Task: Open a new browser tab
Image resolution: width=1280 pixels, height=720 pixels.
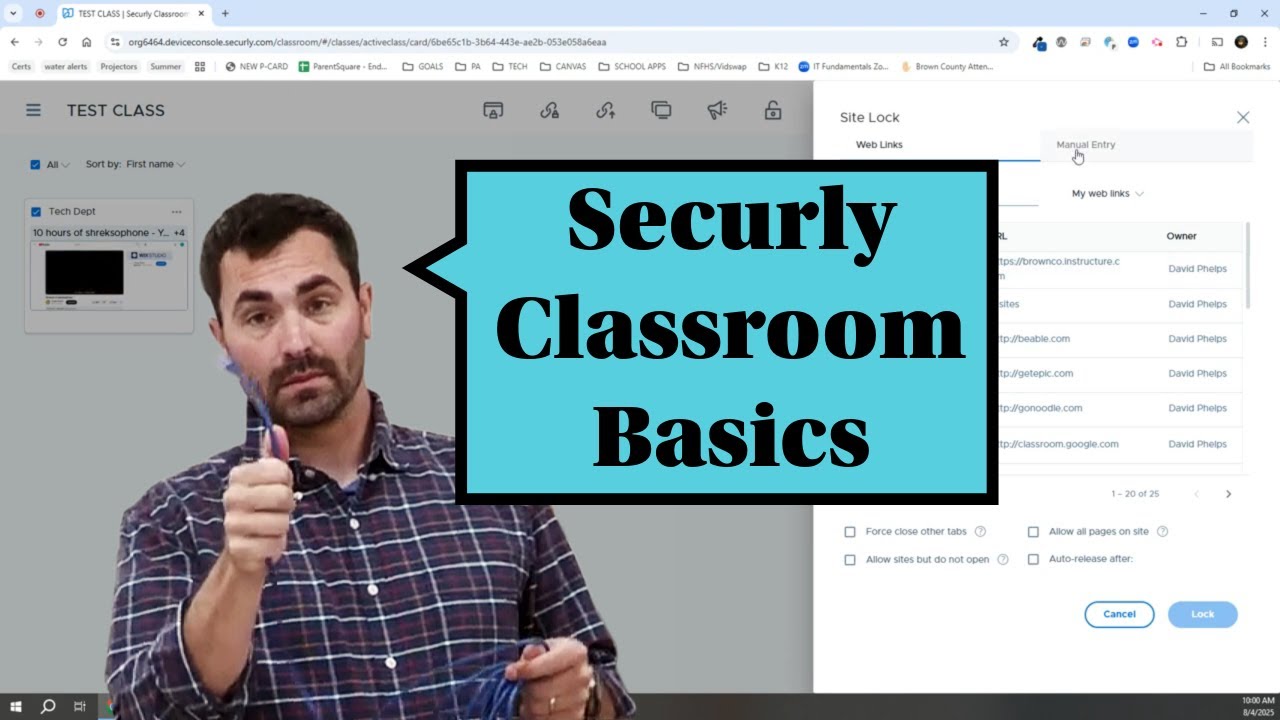Action: point(225,14)
